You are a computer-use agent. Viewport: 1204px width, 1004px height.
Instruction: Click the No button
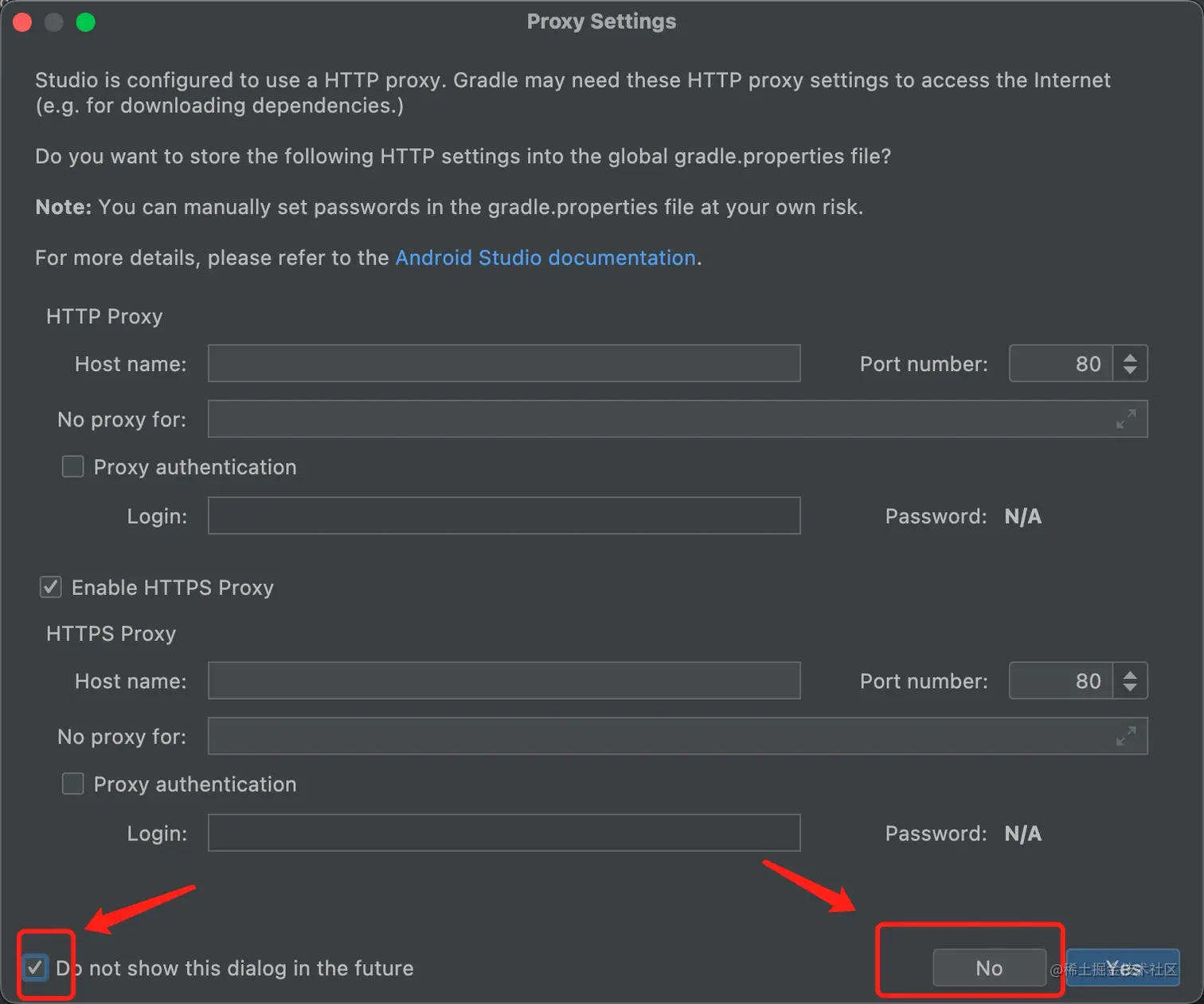click(x=989, y=967)
